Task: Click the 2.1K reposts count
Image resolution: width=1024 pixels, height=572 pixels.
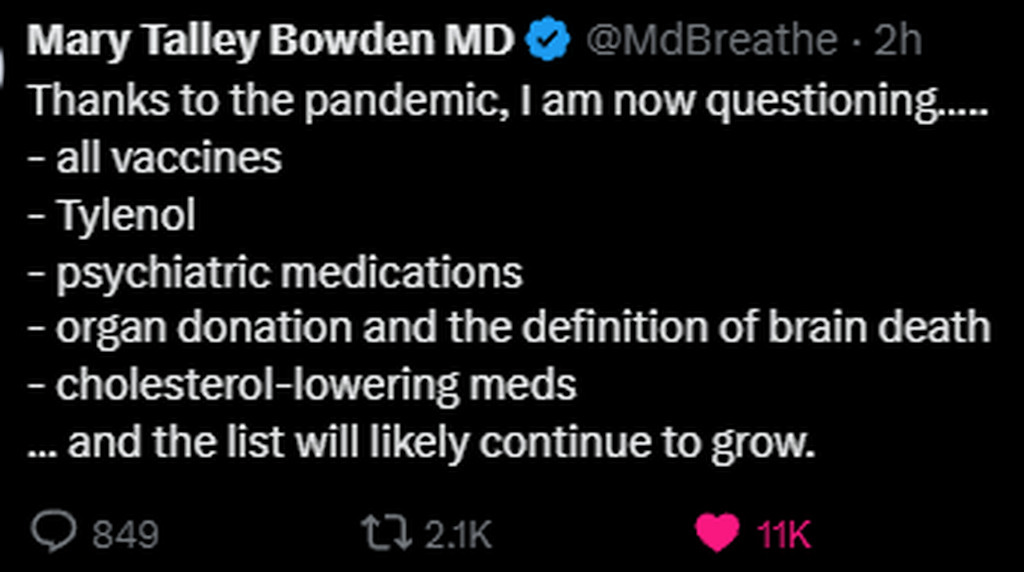Action: point(458,534)
